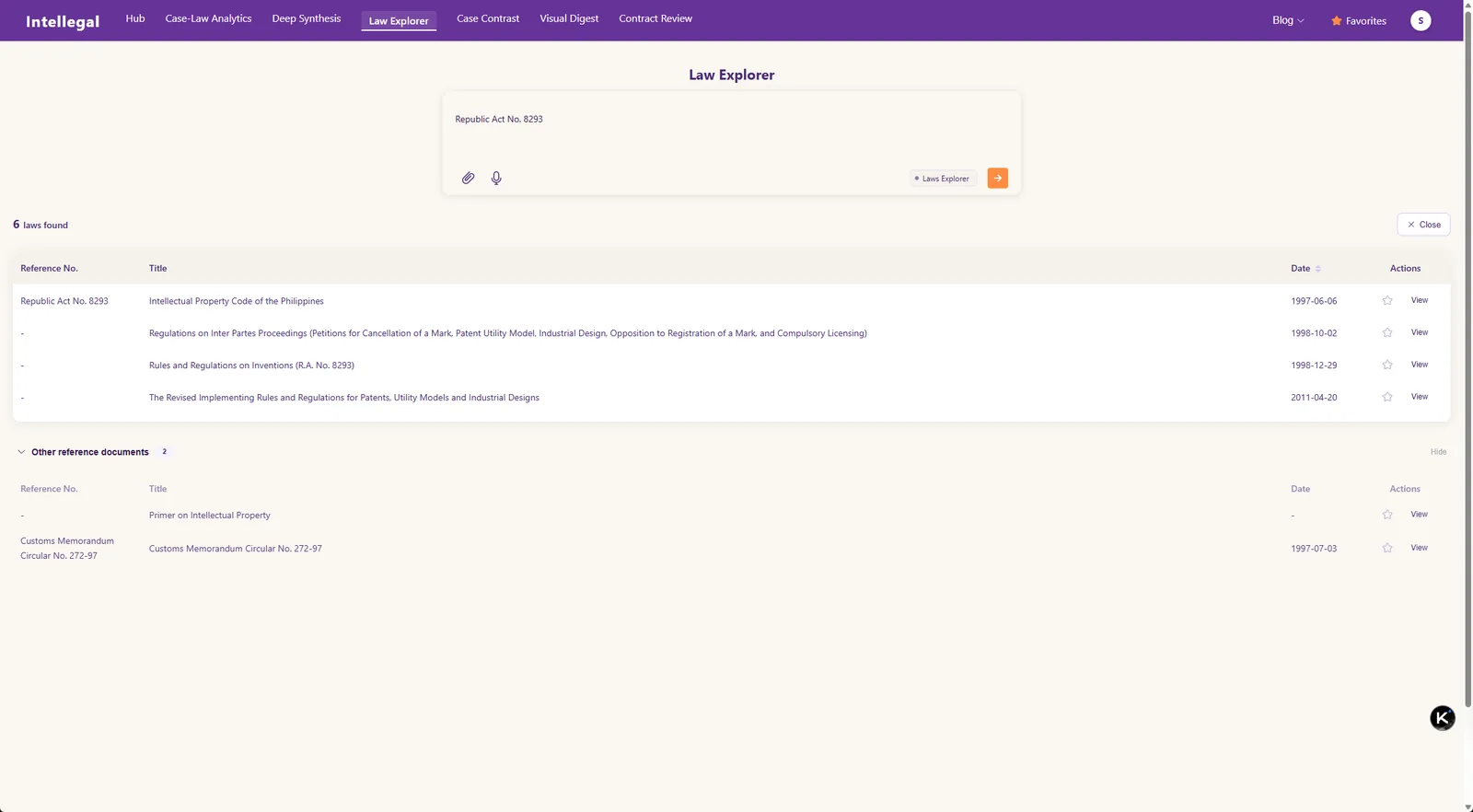Viewport: 1473px width, 812px height.
Task: Close the search results panel
Action: click(1423, 225)
